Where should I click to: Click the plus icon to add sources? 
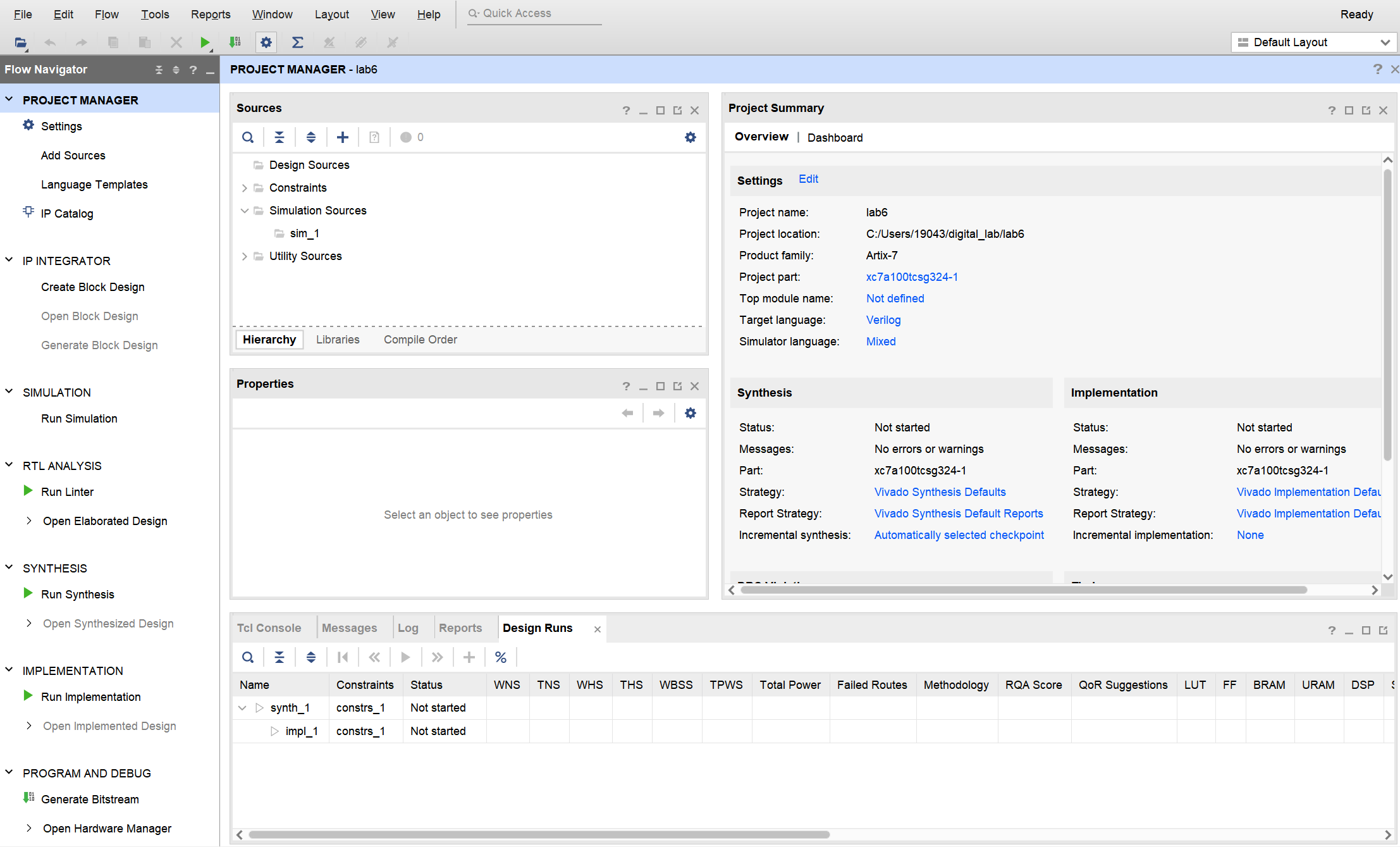point(343,137)
